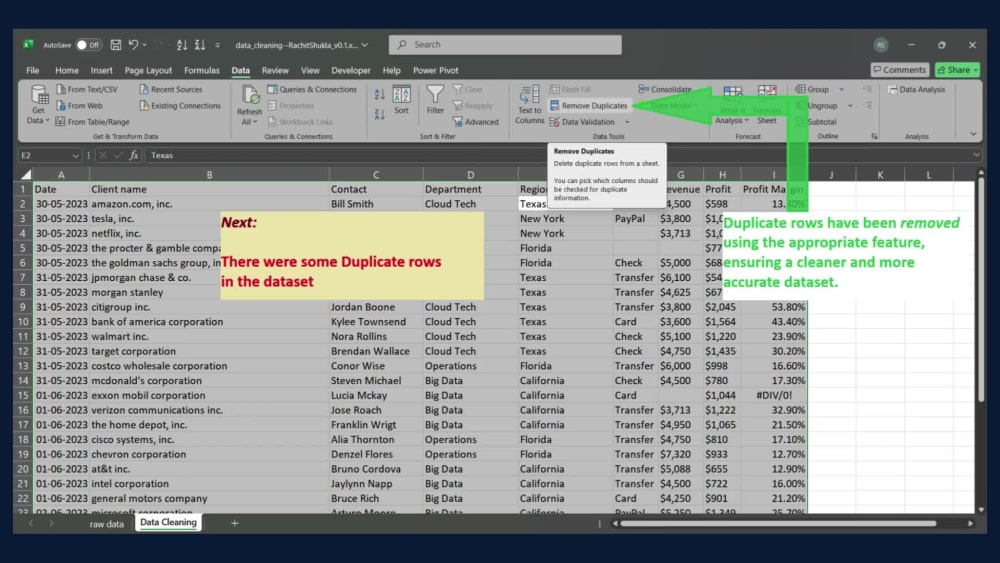Screen dimensions: 1000x563
Task: Collapse the ribbon with chevron
Action: 973,134
